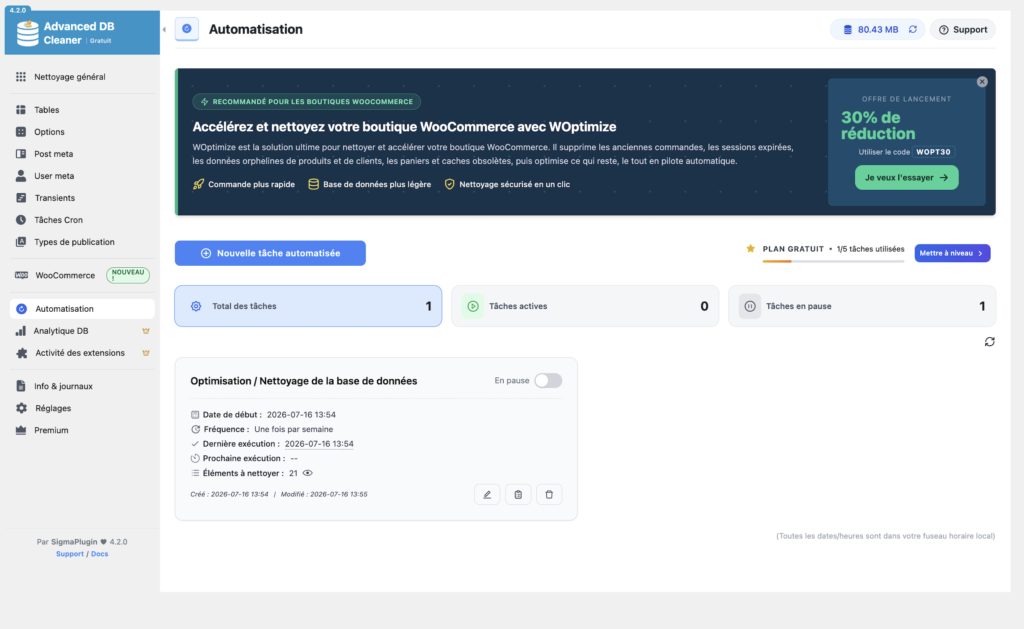Click the Fréquence value Une fois par semaine
Screen dimensions: 1024x629
coord(293,429)
